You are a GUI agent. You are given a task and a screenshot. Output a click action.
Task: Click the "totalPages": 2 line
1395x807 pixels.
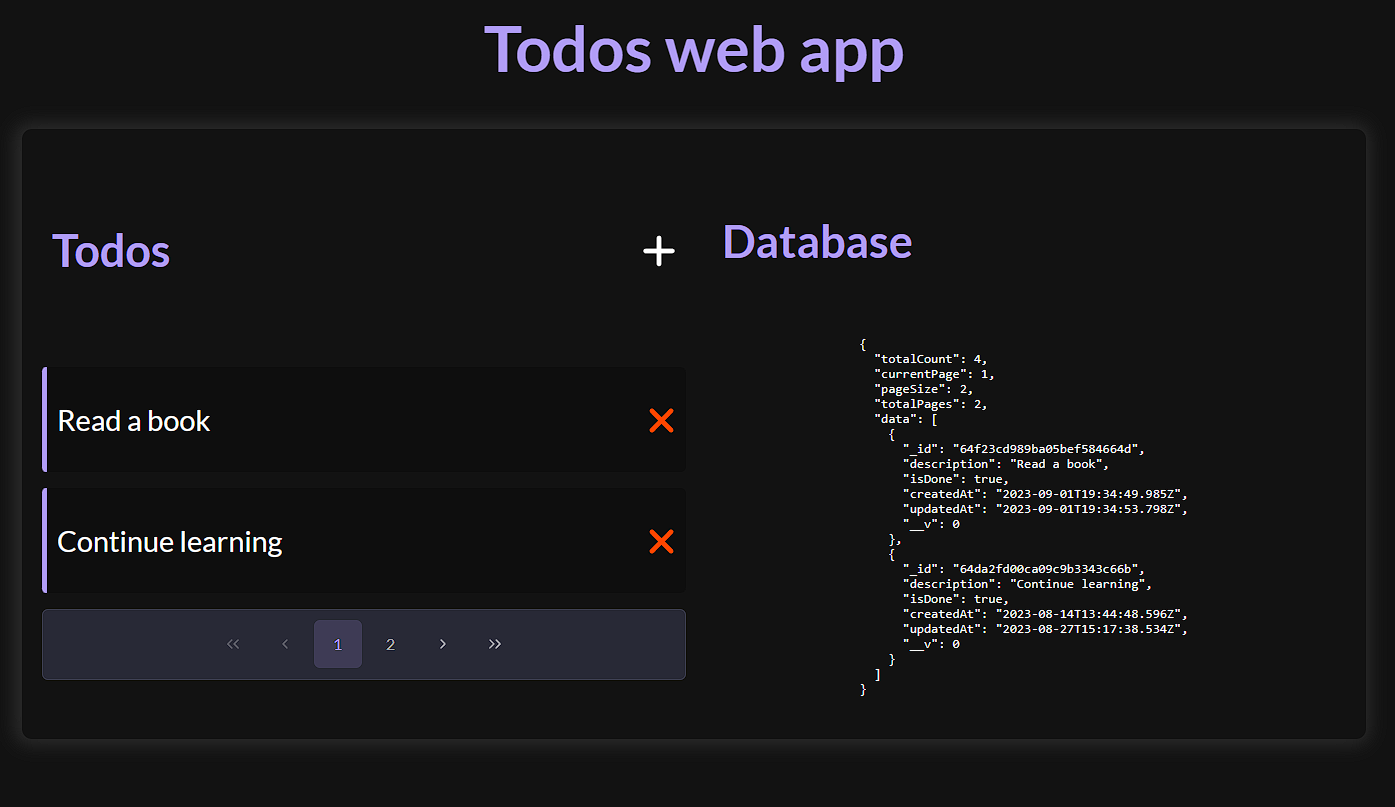point(931,404)
